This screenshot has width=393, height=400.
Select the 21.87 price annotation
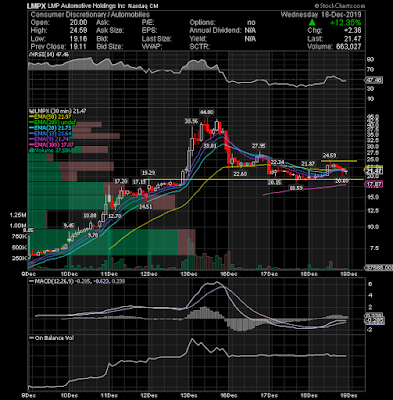[x=308, y=164]
